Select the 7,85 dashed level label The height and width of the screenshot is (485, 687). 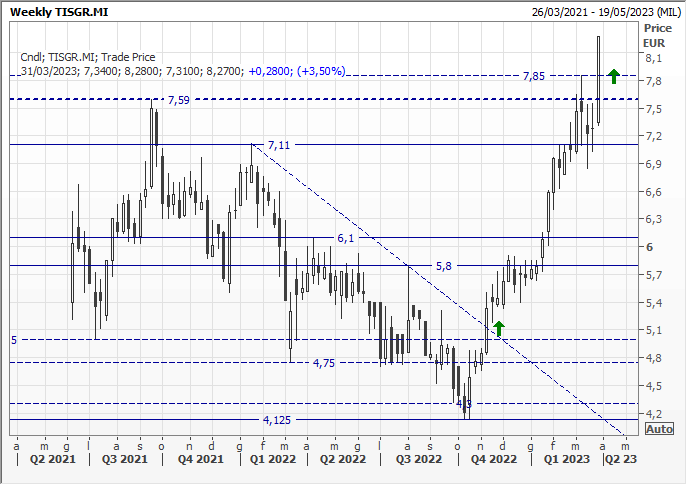point(534,76)
